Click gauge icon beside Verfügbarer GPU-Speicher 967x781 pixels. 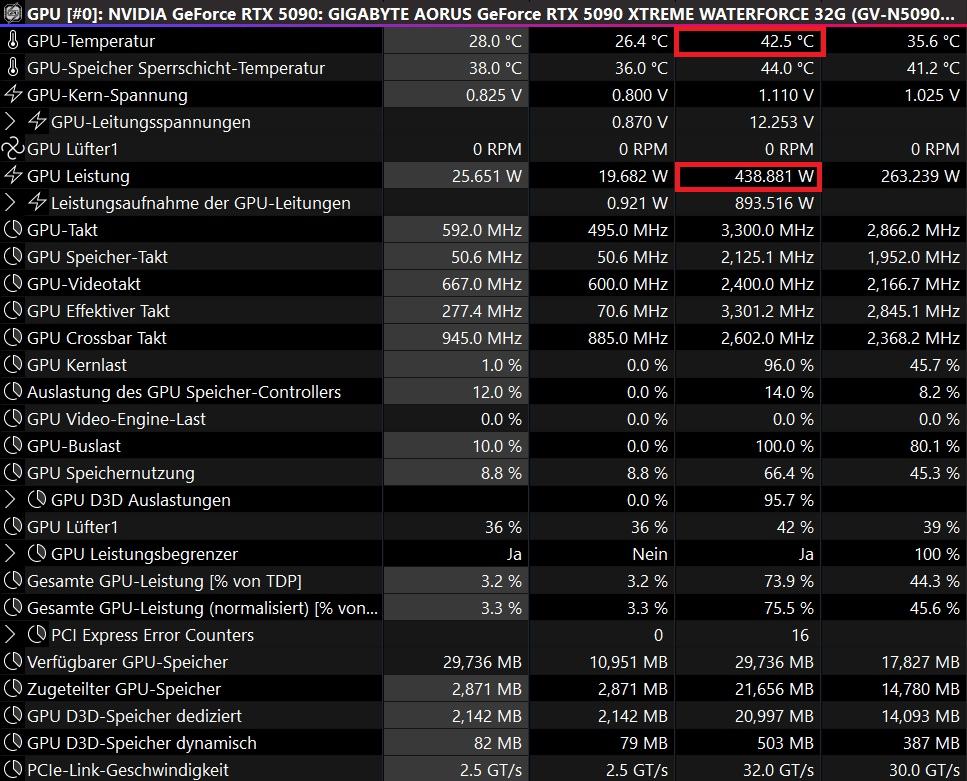tap(13, 662)
